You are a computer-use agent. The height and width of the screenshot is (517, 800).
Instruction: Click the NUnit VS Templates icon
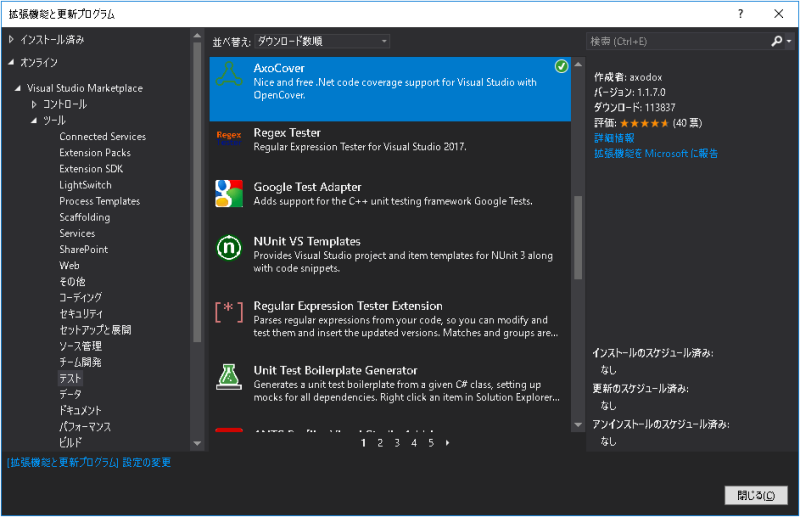(x=229, y=248)
